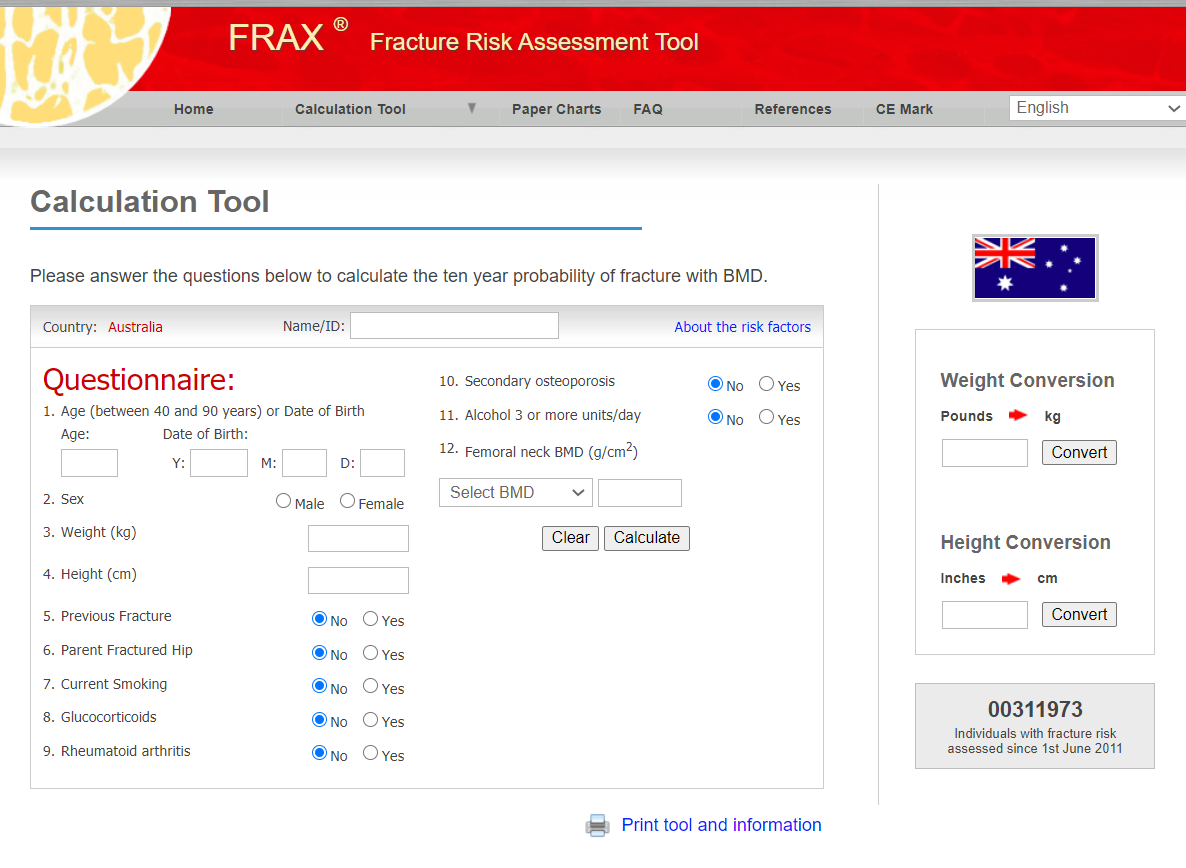1186x868 pixels.
Task: Set Alcohol 3 or more units/day to Yes
Action: coord(766,417)
